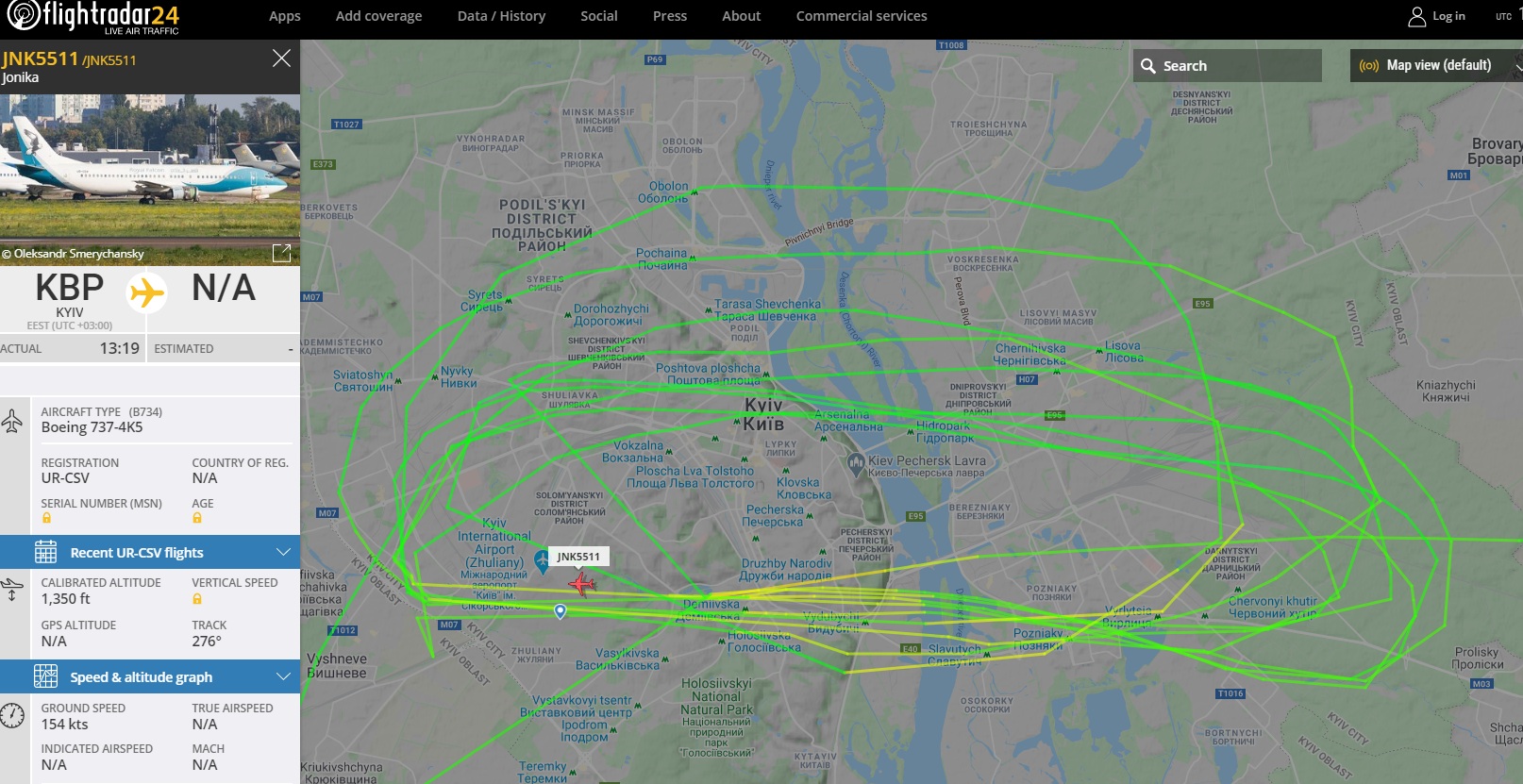Close the JNK5511 flight details panel

tap(281, 58)
